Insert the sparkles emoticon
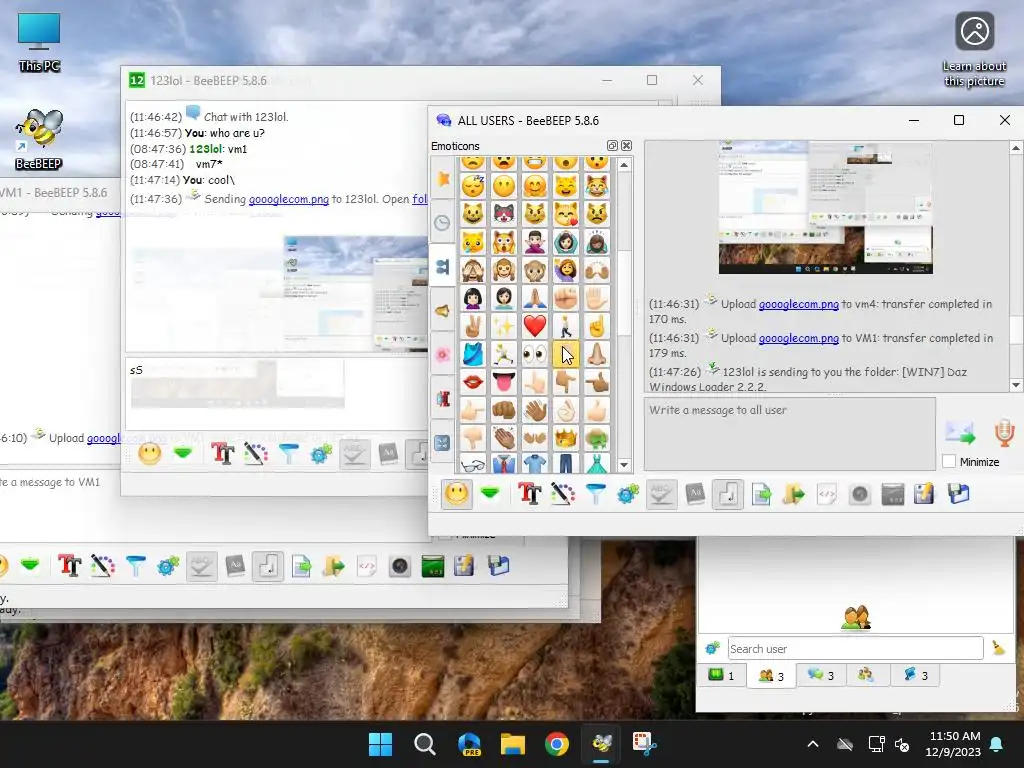This screenshot has height=768, width=1024. pyautogui.click(x=504, y=325)
